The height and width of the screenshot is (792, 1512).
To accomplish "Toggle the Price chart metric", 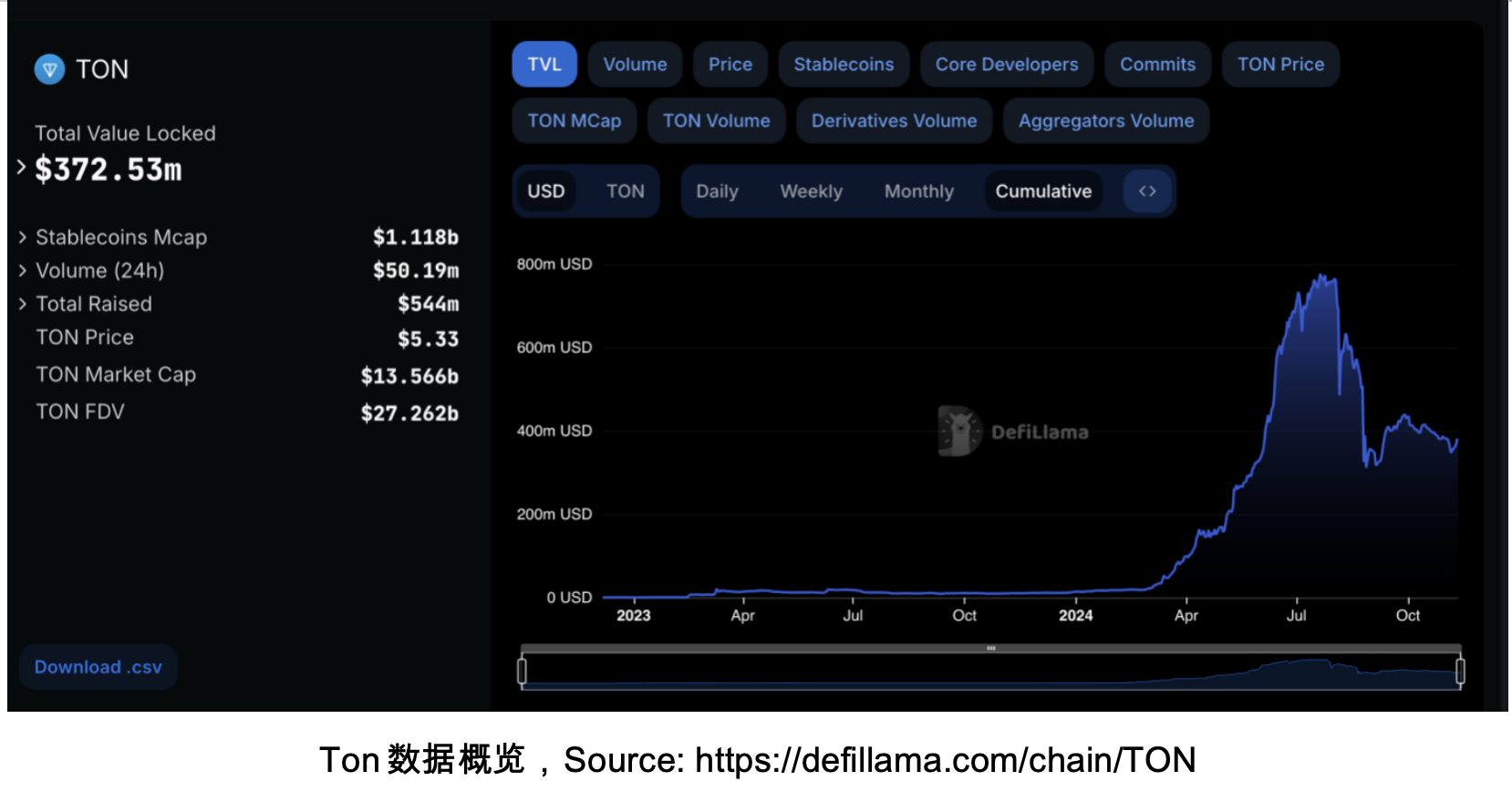I will [730, 65].
